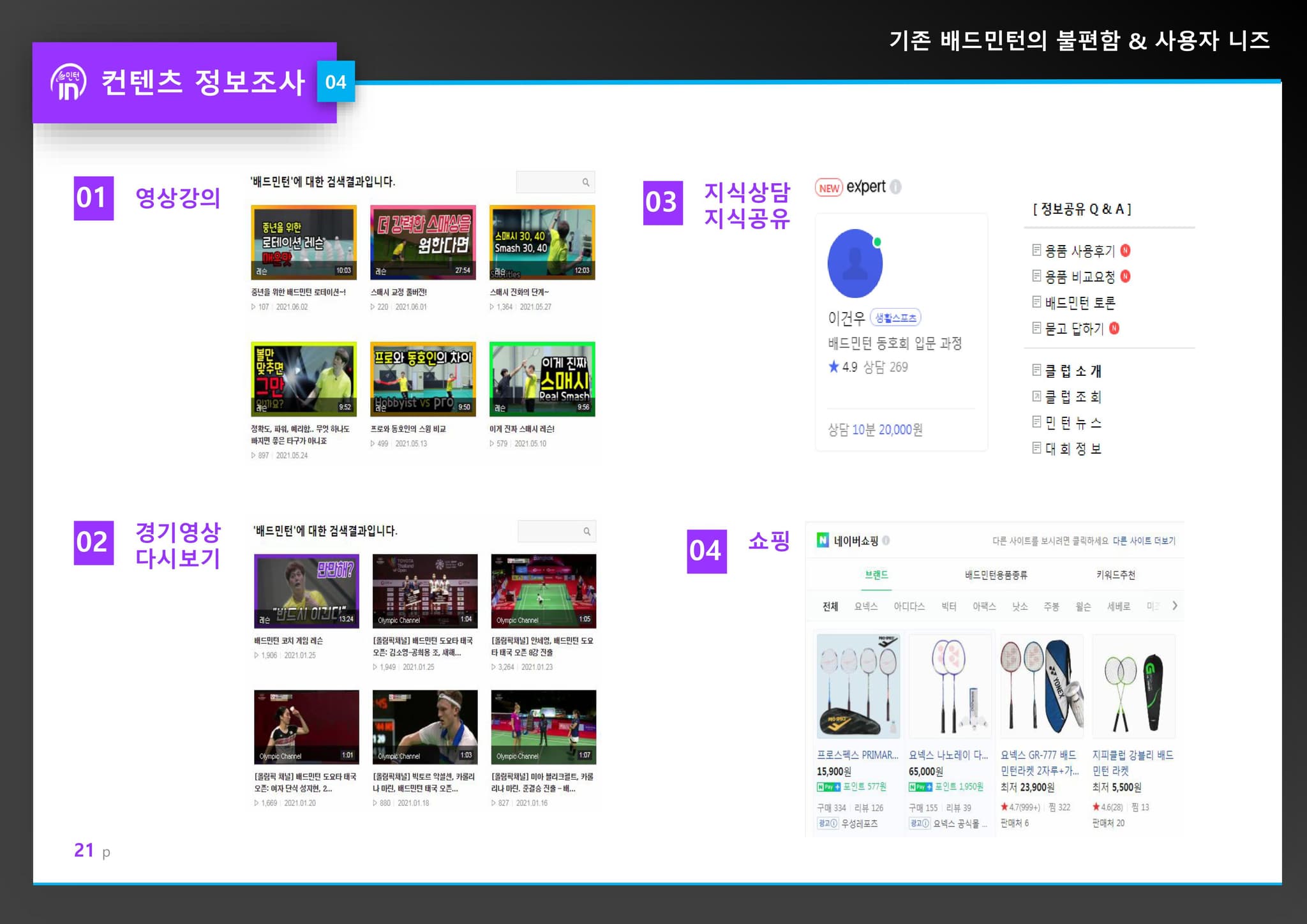Click the new badge next to 용품 비교요청
Screen dimensions: 1307x924
[x=1125, y=276]
